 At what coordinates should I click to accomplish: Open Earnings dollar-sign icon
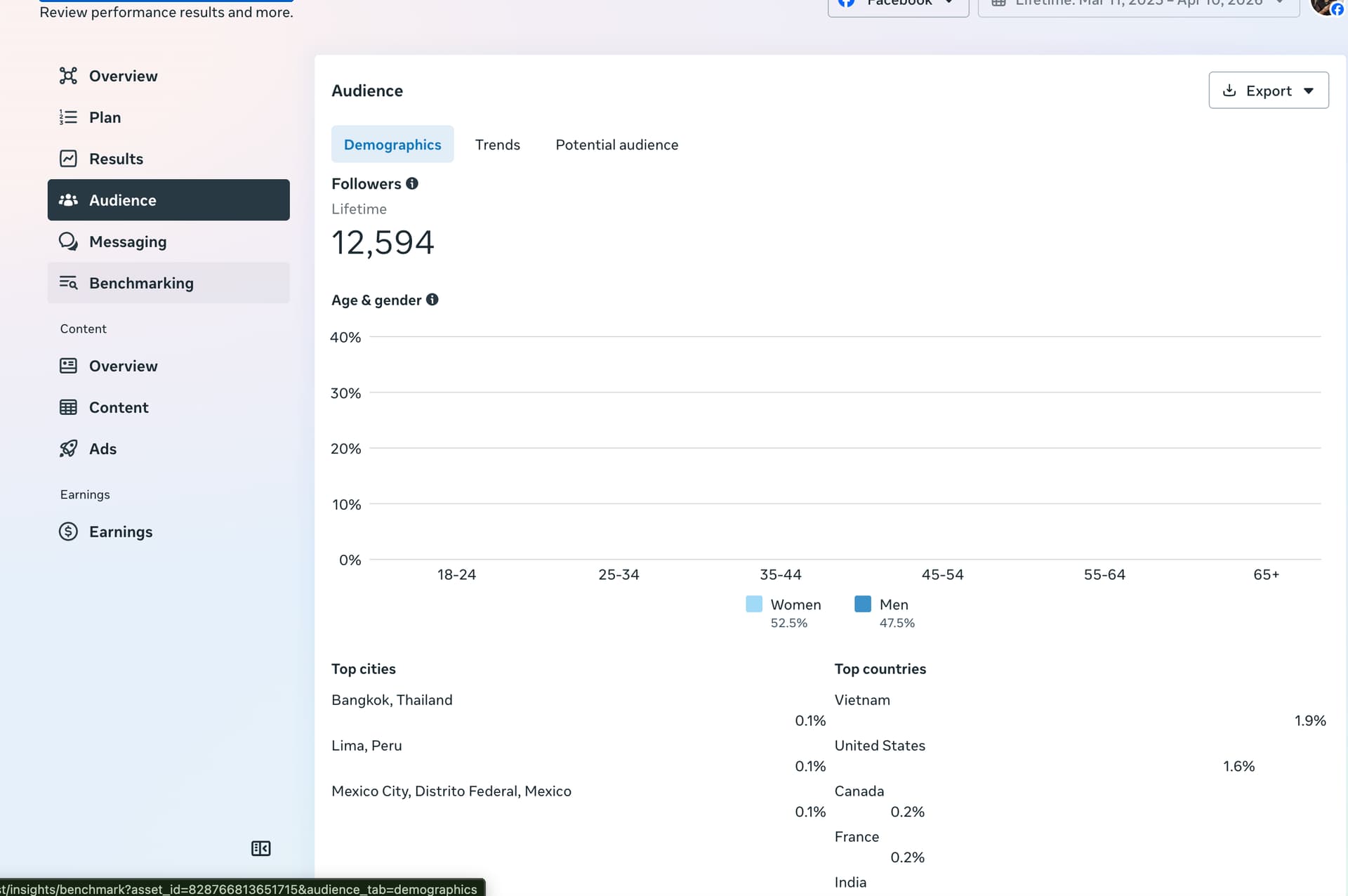pos(68,532)
